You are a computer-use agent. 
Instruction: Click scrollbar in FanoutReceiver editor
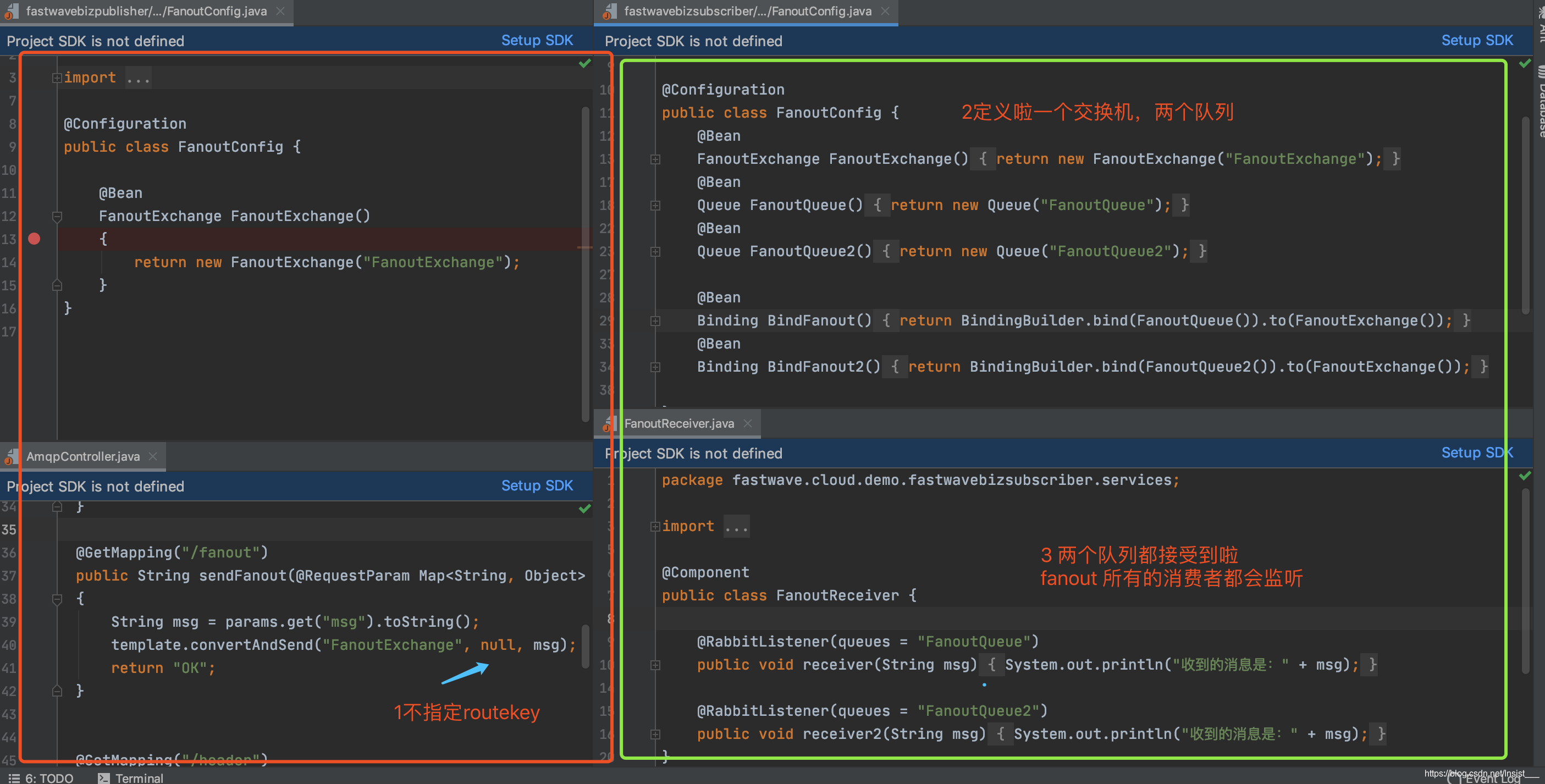[x=1525, y=582]
